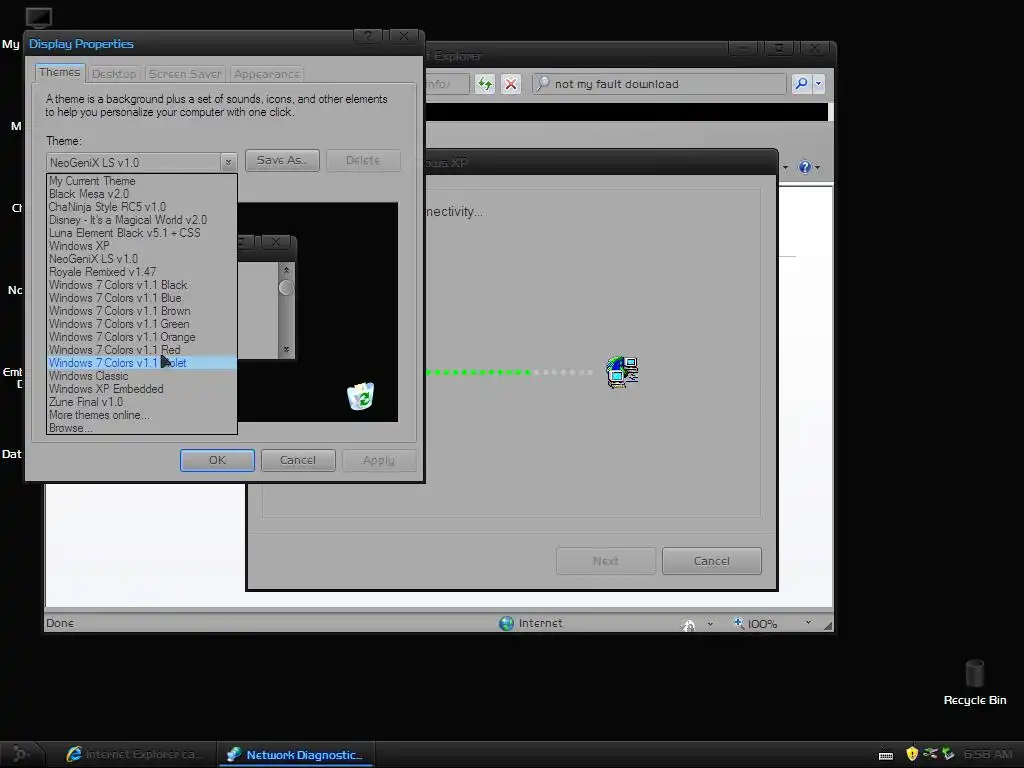Screen dimensions: 1024x768
Task: Click OK in Display Properties
Action: [x=217, y=460]
